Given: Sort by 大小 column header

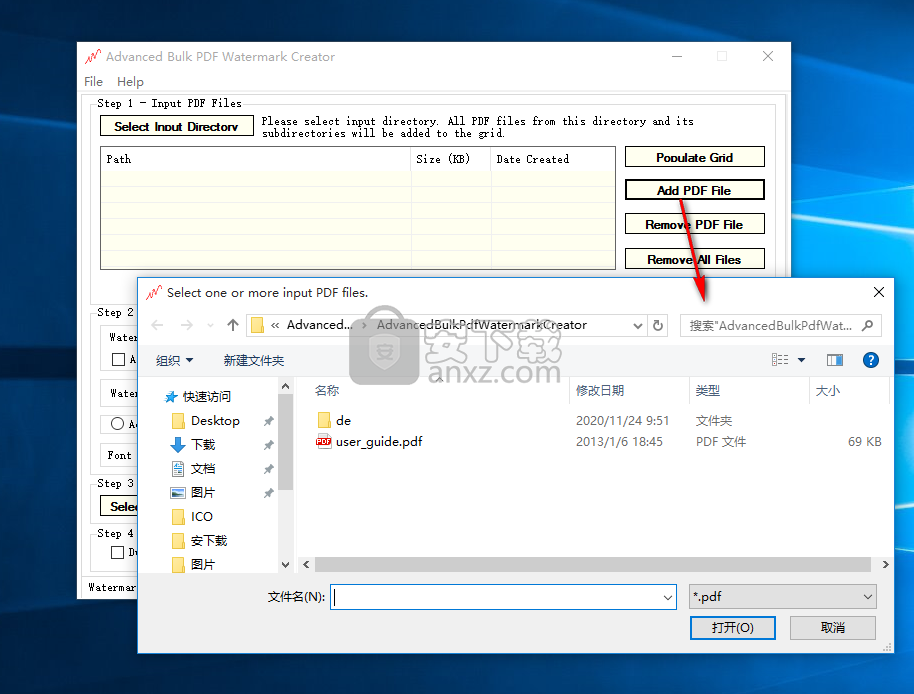Looking at the screenshot, I should tap(827, 390).
